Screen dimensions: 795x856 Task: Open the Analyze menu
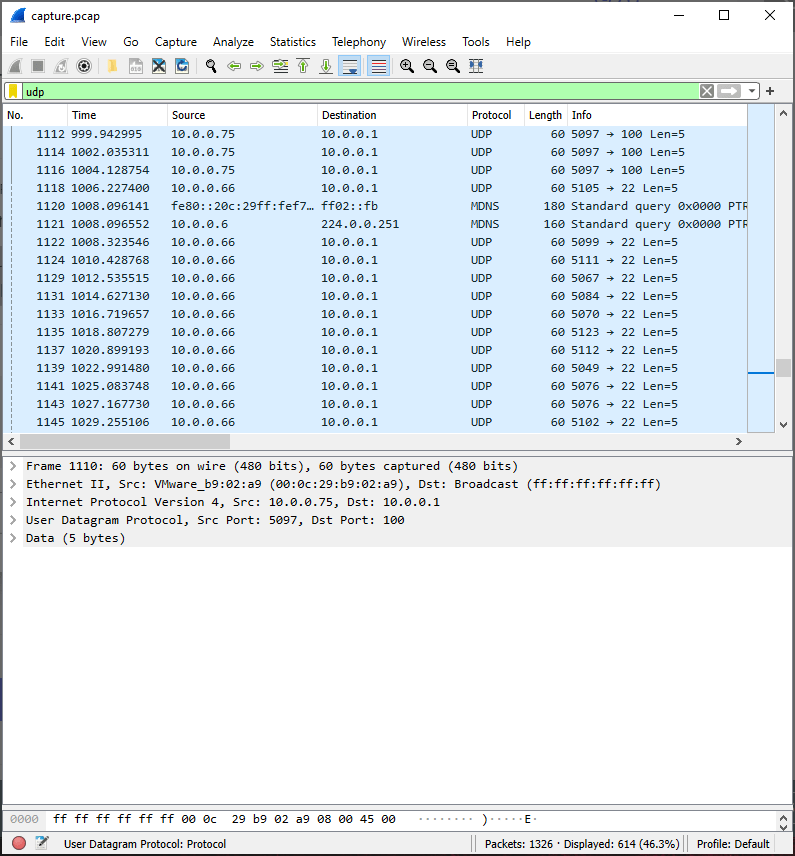coord(233,42)
